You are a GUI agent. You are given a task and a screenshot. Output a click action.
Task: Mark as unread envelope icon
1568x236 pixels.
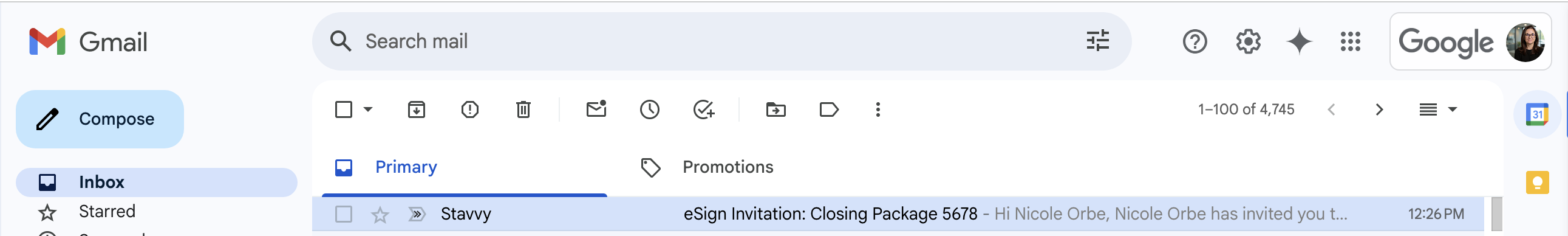click(x=596, y=109)
